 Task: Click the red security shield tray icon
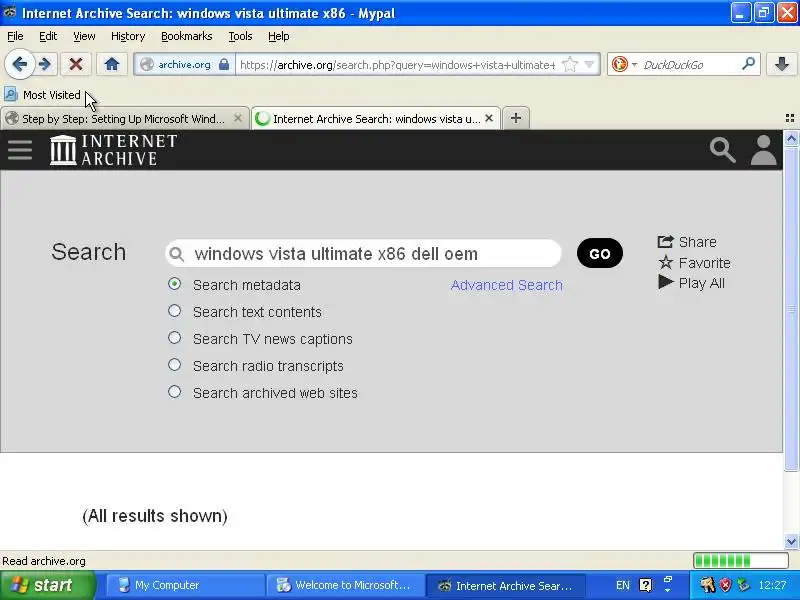pyautogui.click(x=726, y=585)
